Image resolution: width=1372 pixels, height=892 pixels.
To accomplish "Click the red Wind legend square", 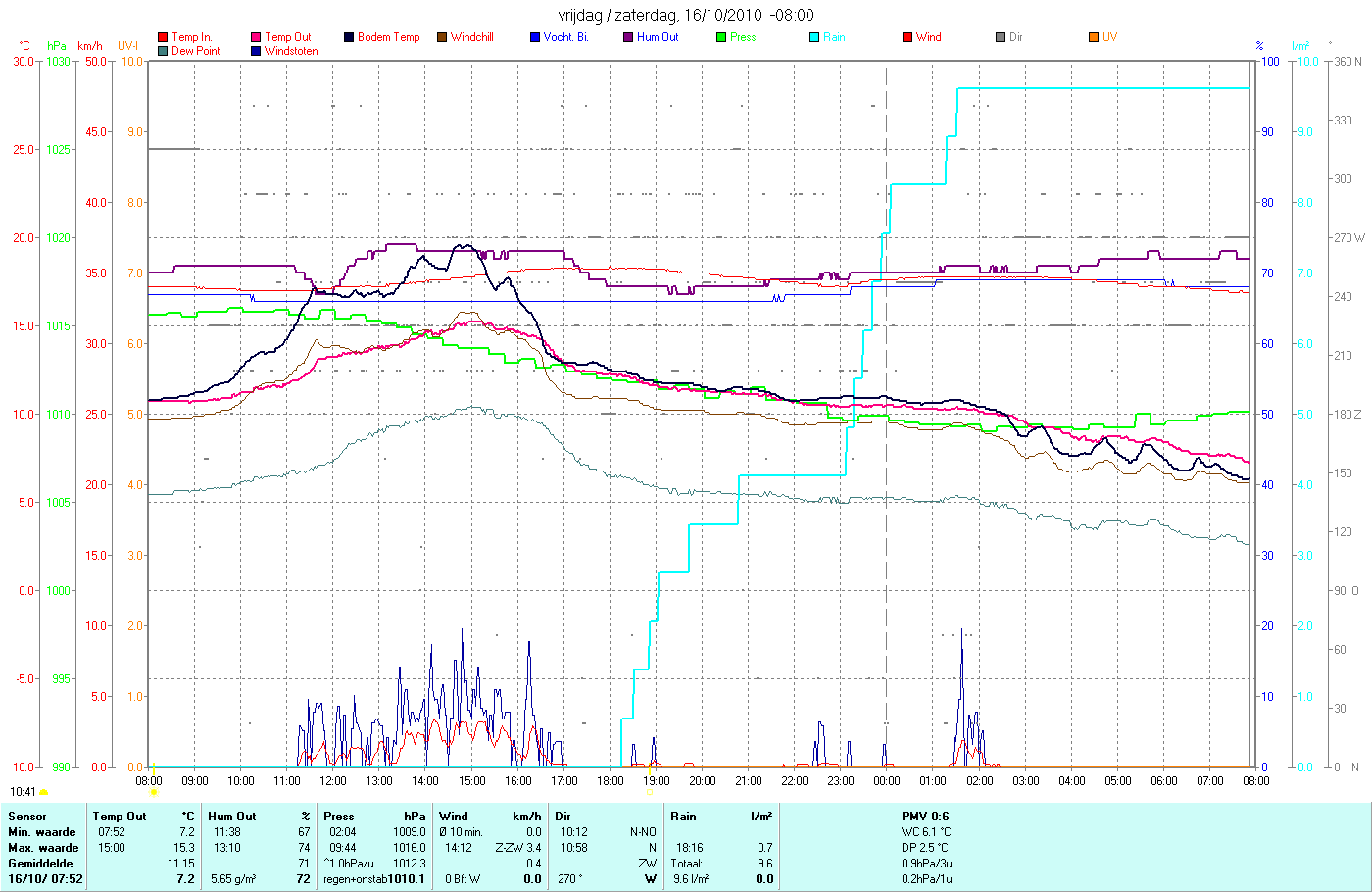I will click(x=907, y=37).
